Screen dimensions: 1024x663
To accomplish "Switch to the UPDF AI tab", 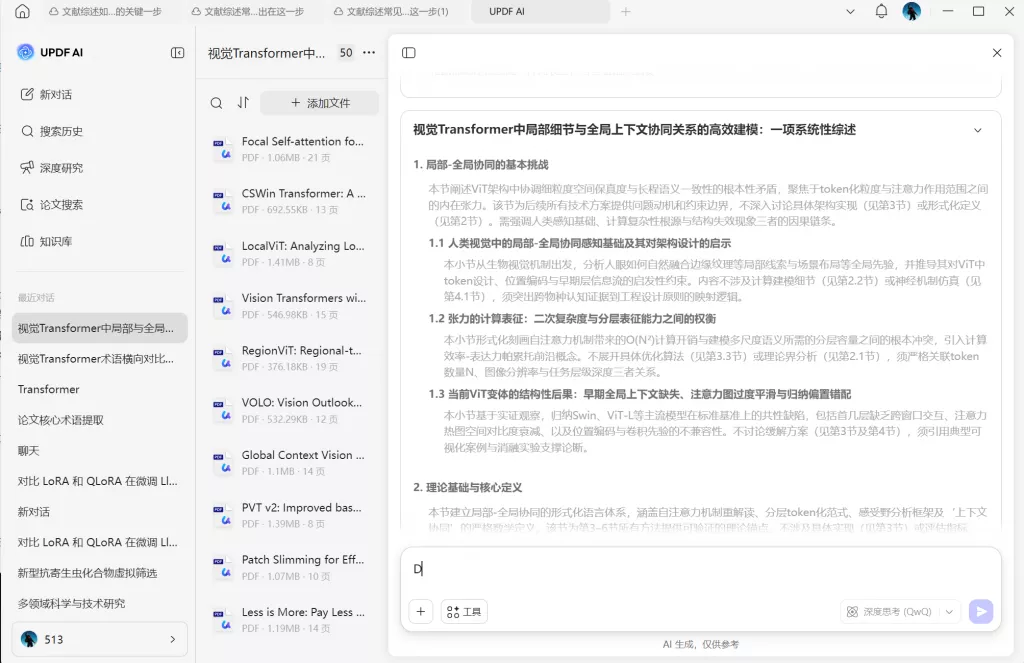I will [x=541, y=12].
